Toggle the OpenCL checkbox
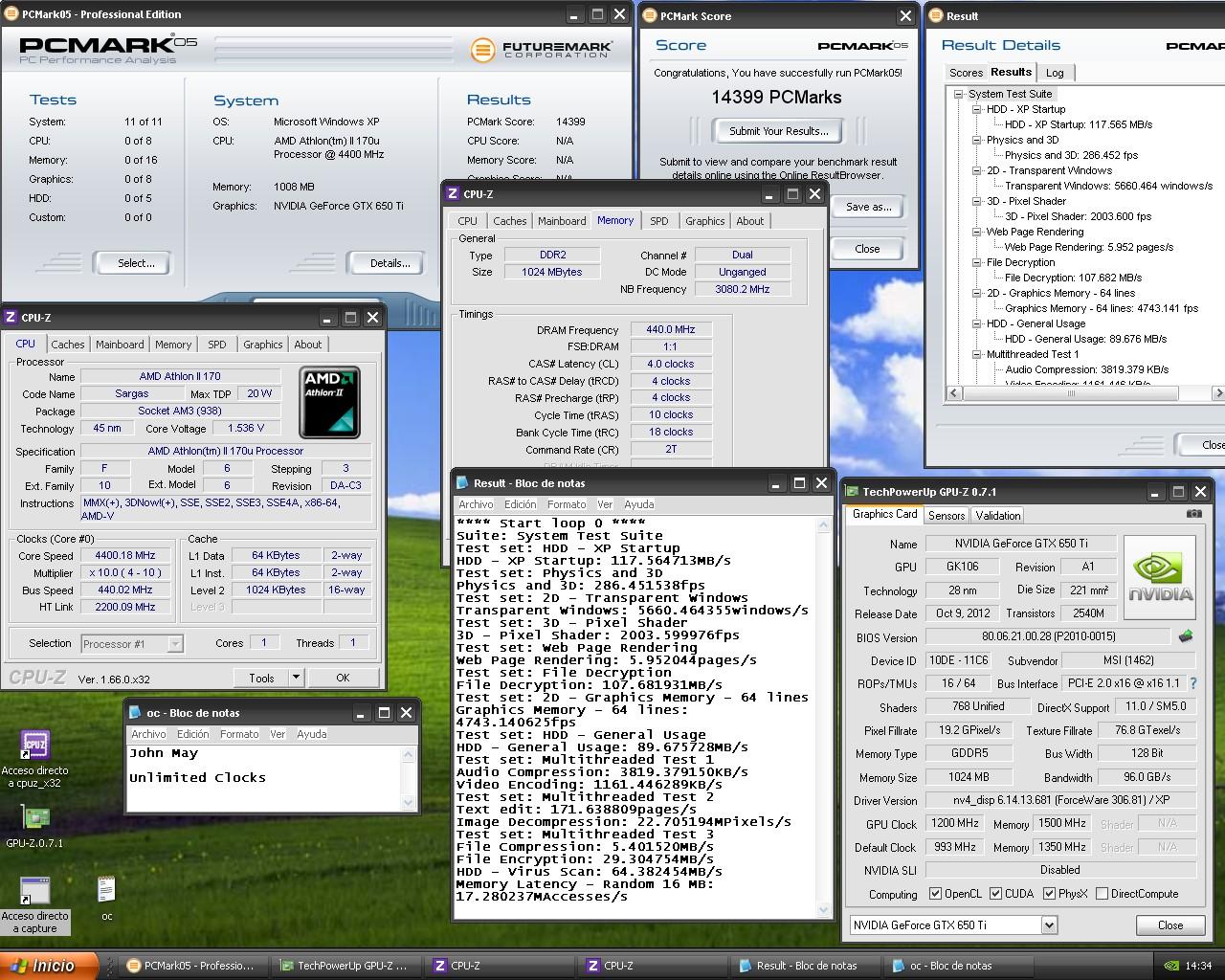Viewport: 1225px width, 980px height. 935,894
